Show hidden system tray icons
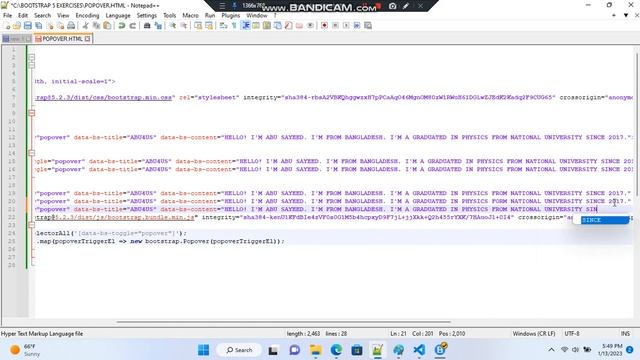The width and height of the screenshot is (640, 360). coord(551,350)
